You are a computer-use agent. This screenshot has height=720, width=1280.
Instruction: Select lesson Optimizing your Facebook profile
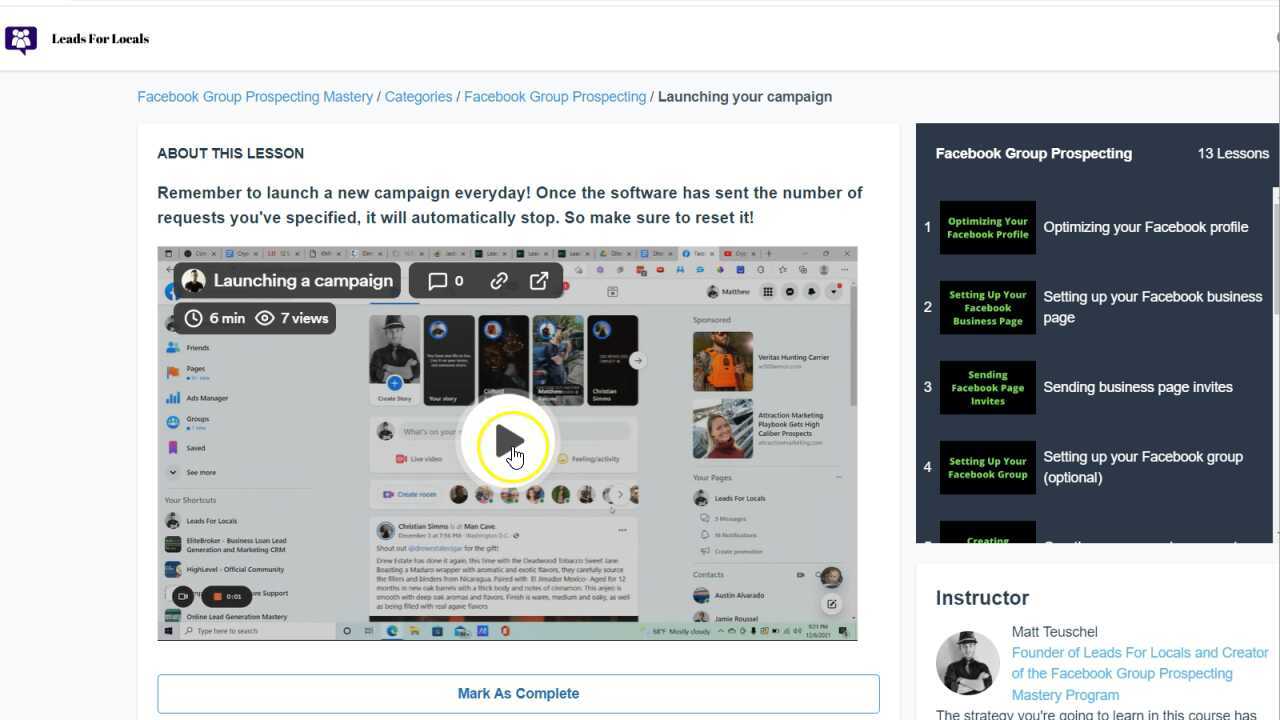click(1145, 227)
